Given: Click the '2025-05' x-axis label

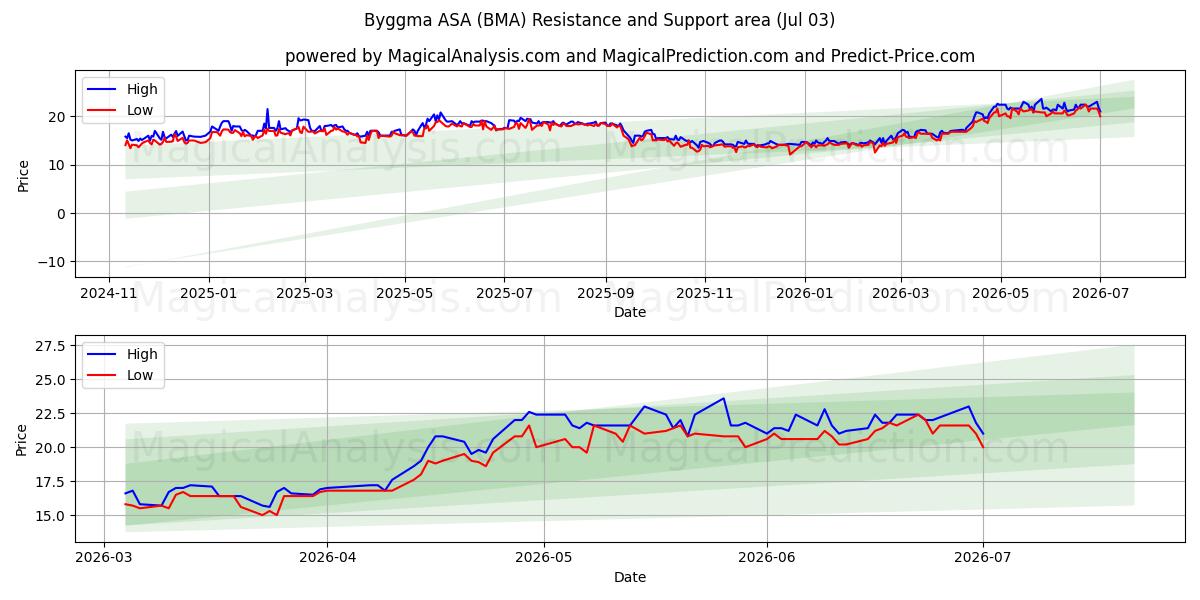Looking at the screenshot, I should 404,294.
